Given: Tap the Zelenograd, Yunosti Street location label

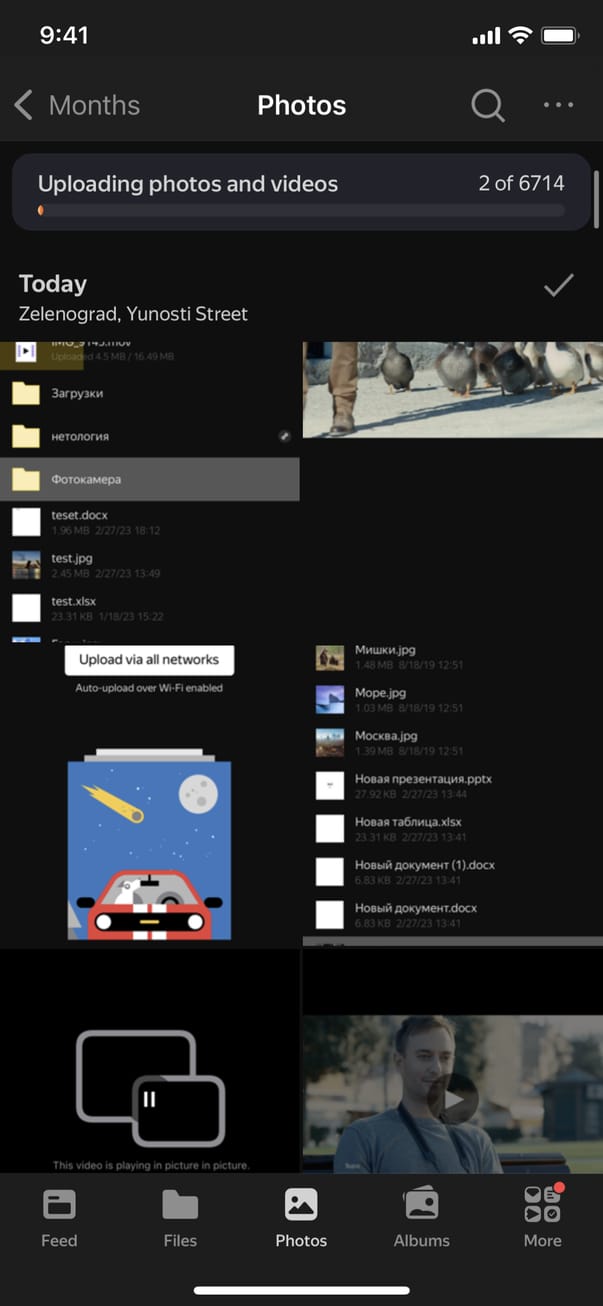Looking at the screenshot, I should (x=133, y=314).
